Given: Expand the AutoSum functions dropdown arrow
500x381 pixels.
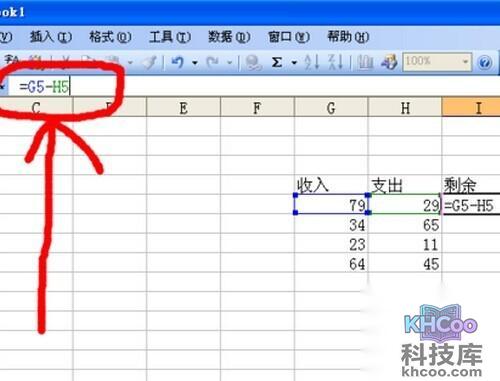Looking at the screenshot, I should [294, 62].
